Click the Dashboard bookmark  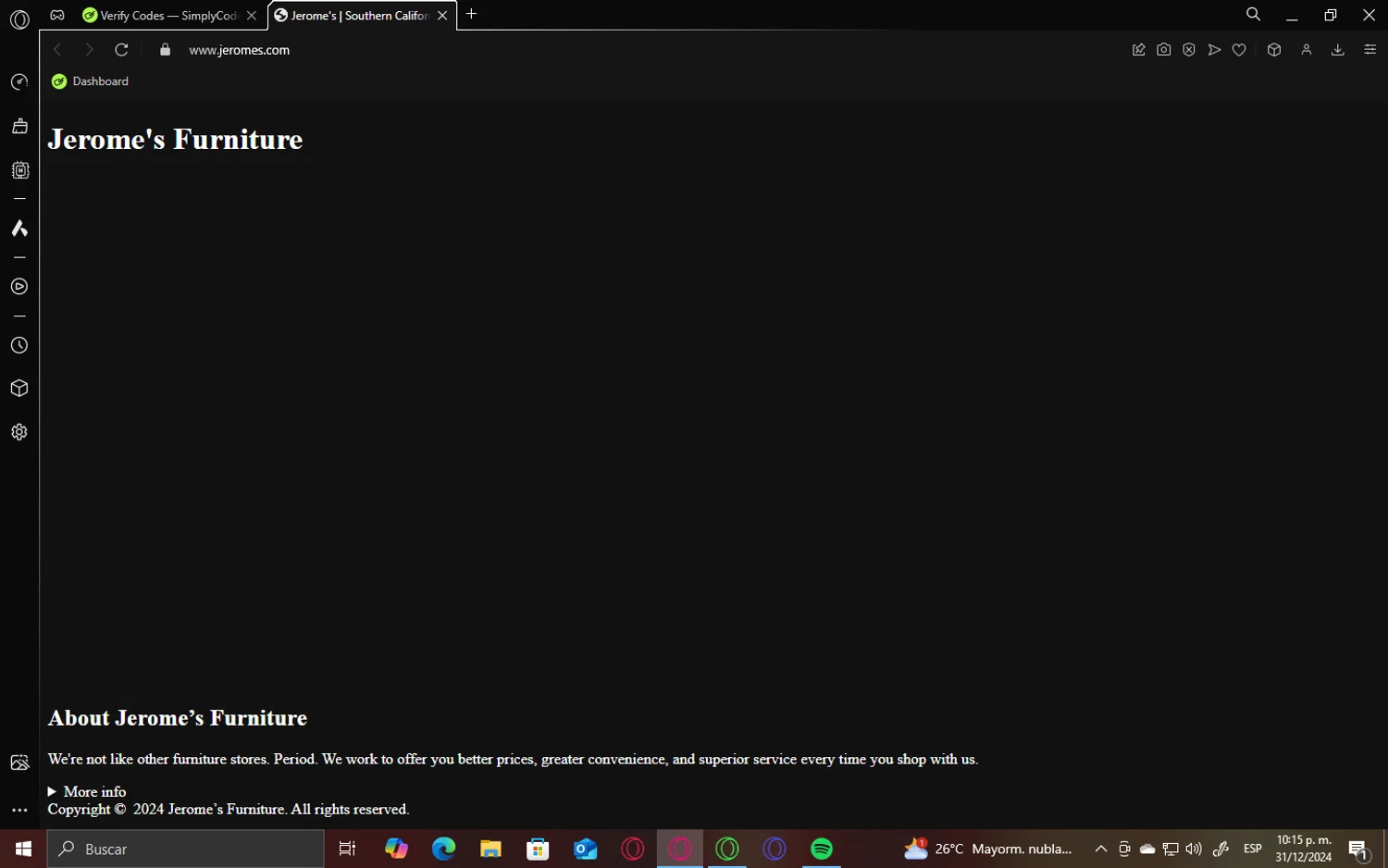(x=91, y=81)
